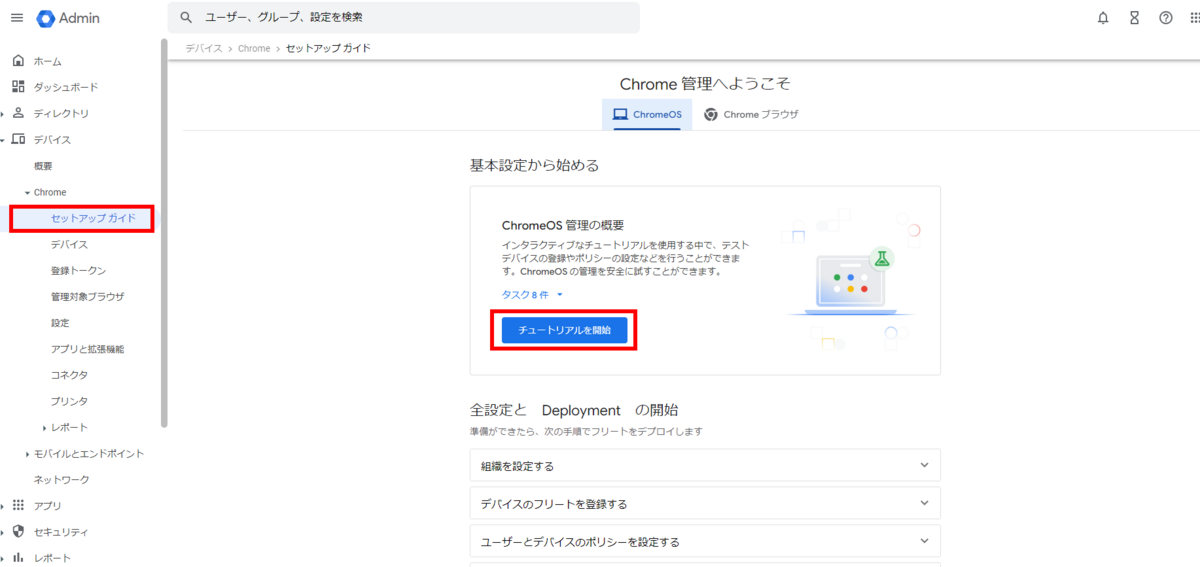
Task: Expand the アプリ section arrow
Action: click(3, 506)
